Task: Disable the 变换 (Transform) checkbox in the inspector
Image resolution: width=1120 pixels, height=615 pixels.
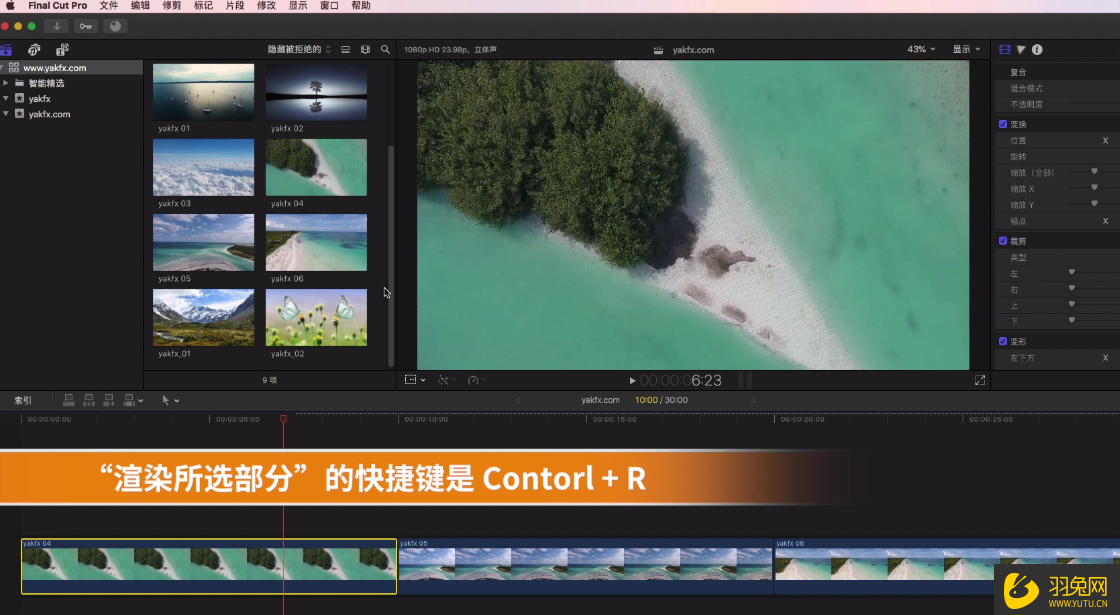Action: coord(1003,123)
